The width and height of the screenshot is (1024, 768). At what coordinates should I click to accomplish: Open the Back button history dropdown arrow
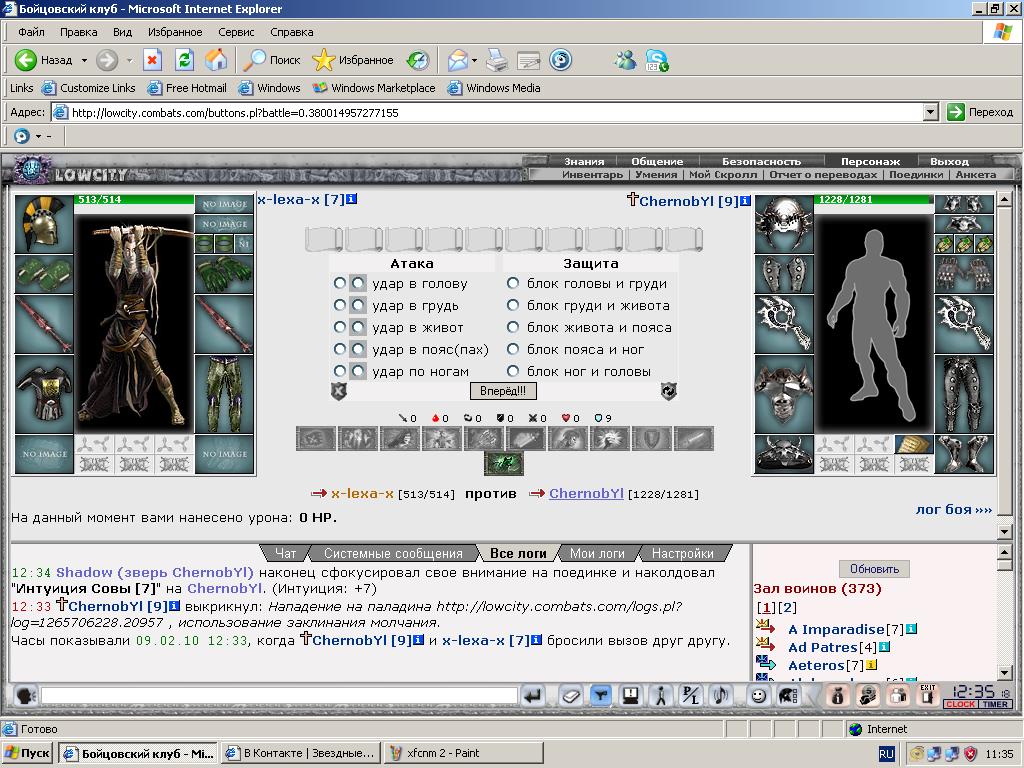point(84,60)
